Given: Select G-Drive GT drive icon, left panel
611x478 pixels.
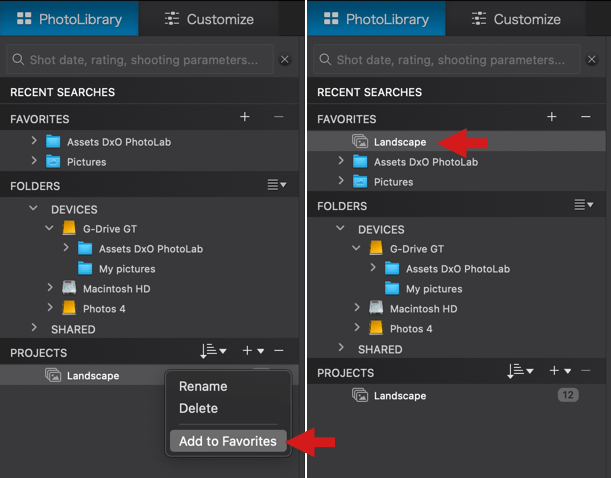Looking at the screenshot, I should [69, 228].
